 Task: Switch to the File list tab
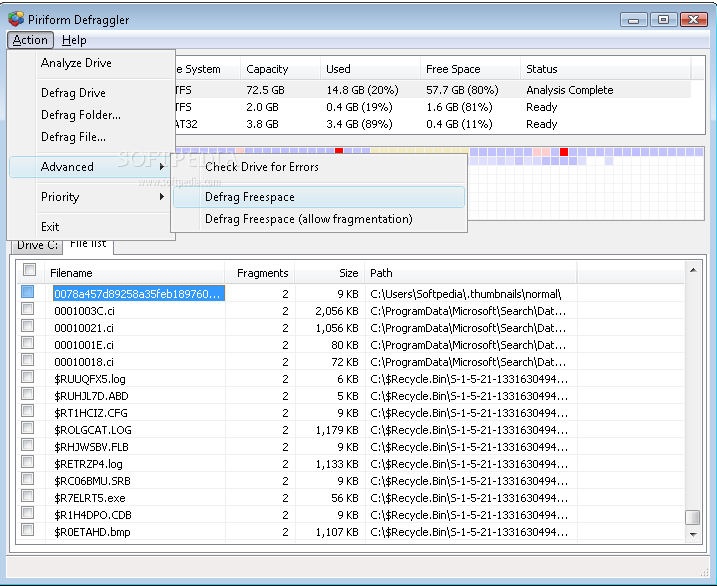88,245
